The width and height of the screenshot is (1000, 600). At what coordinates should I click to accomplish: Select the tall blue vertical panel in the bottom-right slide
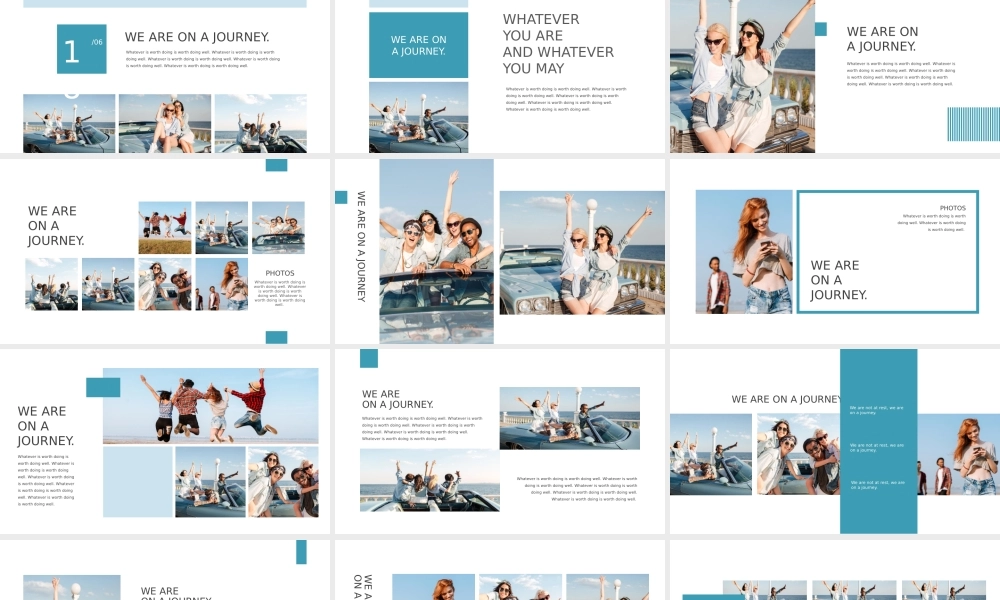(x=878, y=441)
